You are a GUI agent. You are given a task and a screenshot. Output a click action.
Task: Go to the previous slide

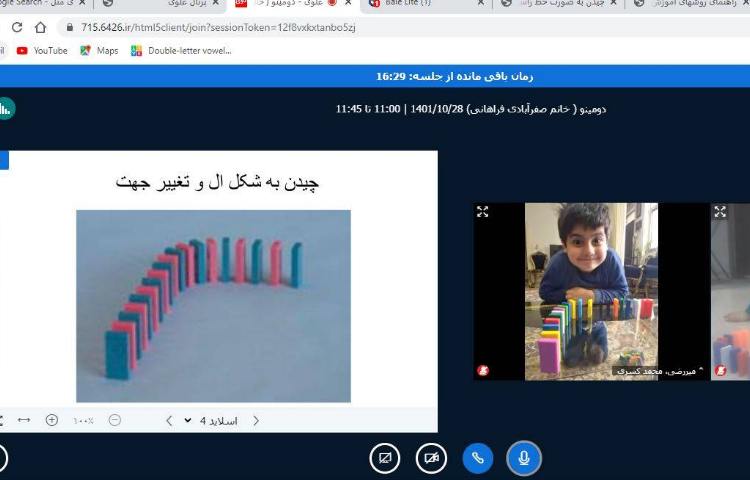pyautogui.click(x=256, y=421)
